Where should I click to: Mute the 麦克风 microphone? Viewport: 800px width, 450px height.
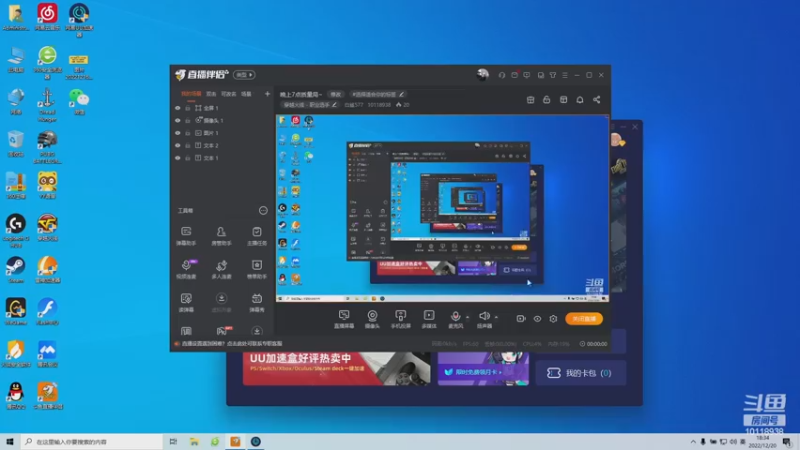click(456, 319)
